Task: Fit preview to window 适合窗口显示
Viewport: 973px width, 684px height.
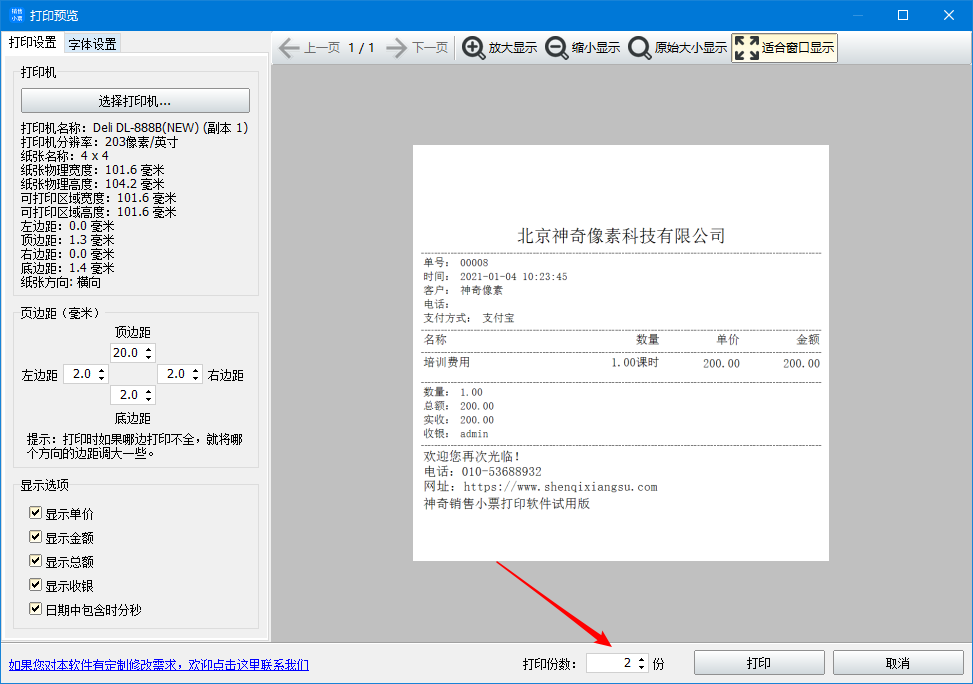Action: click(x=784, y=48)
